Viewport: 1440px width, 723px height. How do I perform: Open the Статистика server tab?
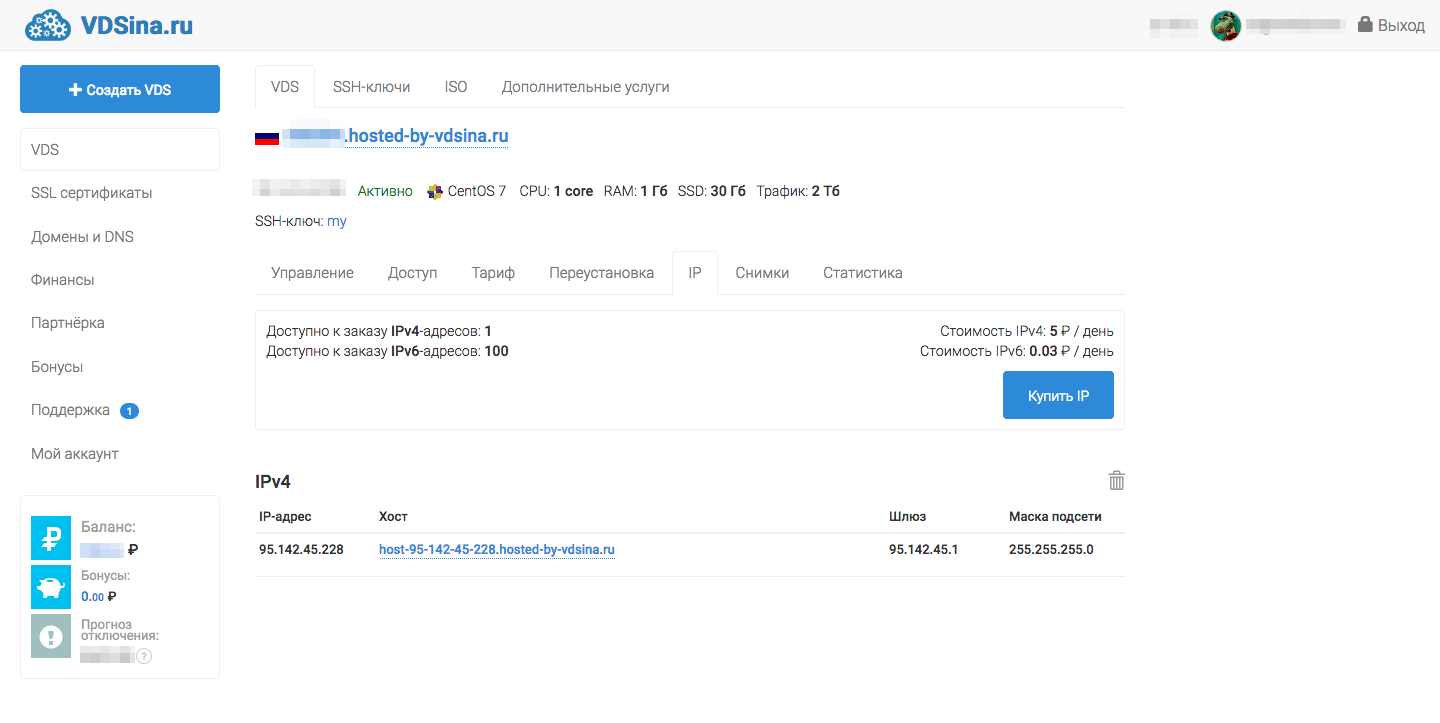[863, 273]
